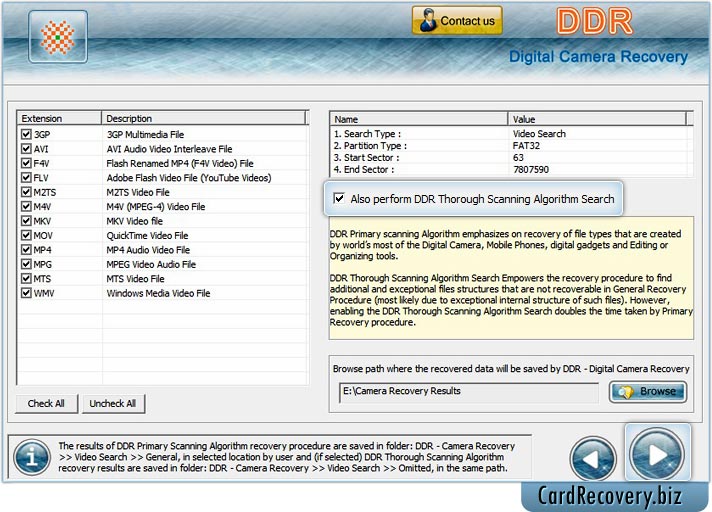This screenshot has height=512, width=712.
Task: Proceed with the right arrow next button
Action: (657, 454)
